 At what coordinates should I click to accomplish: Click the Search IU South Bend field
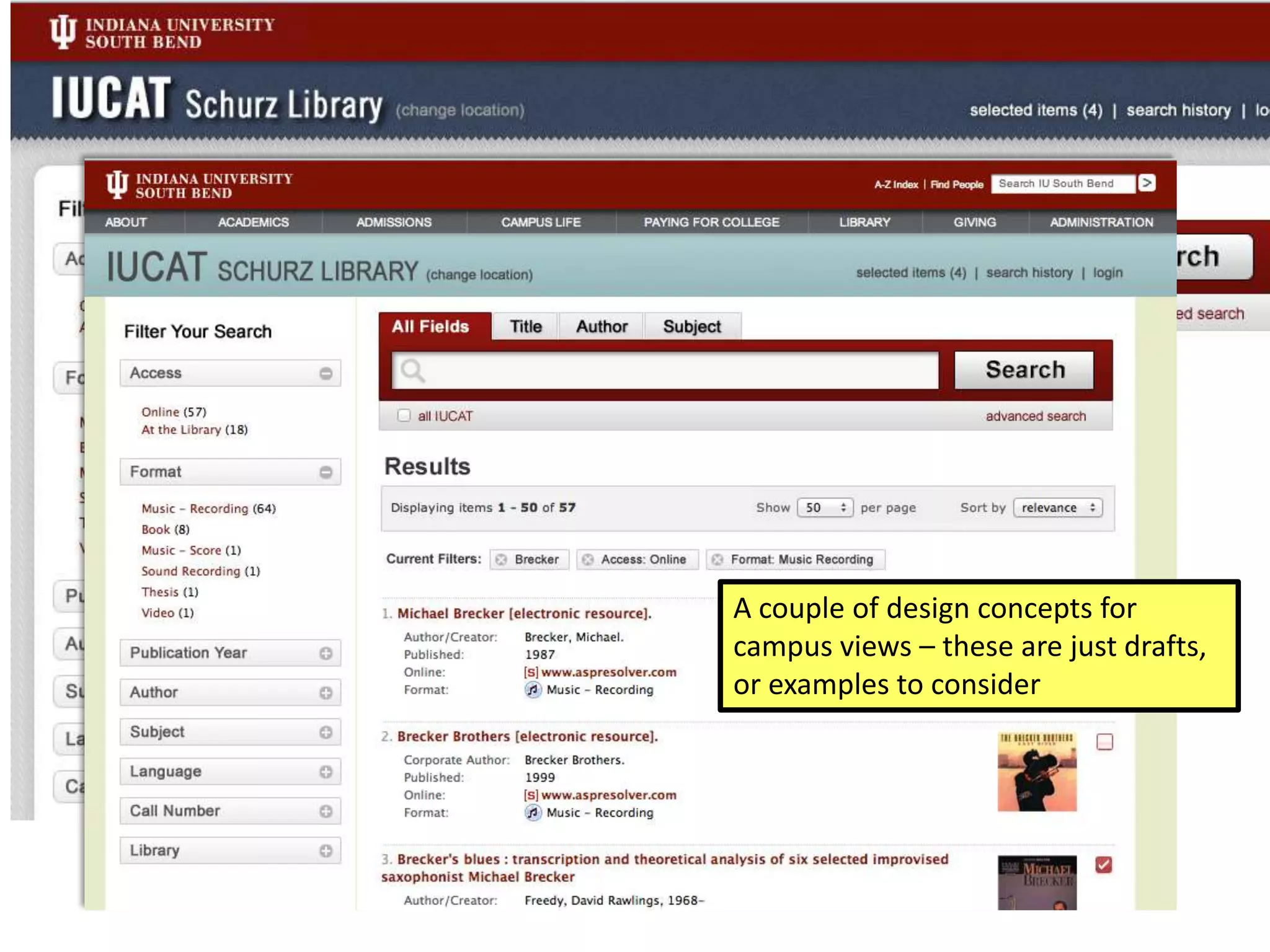pos(1063,183)
